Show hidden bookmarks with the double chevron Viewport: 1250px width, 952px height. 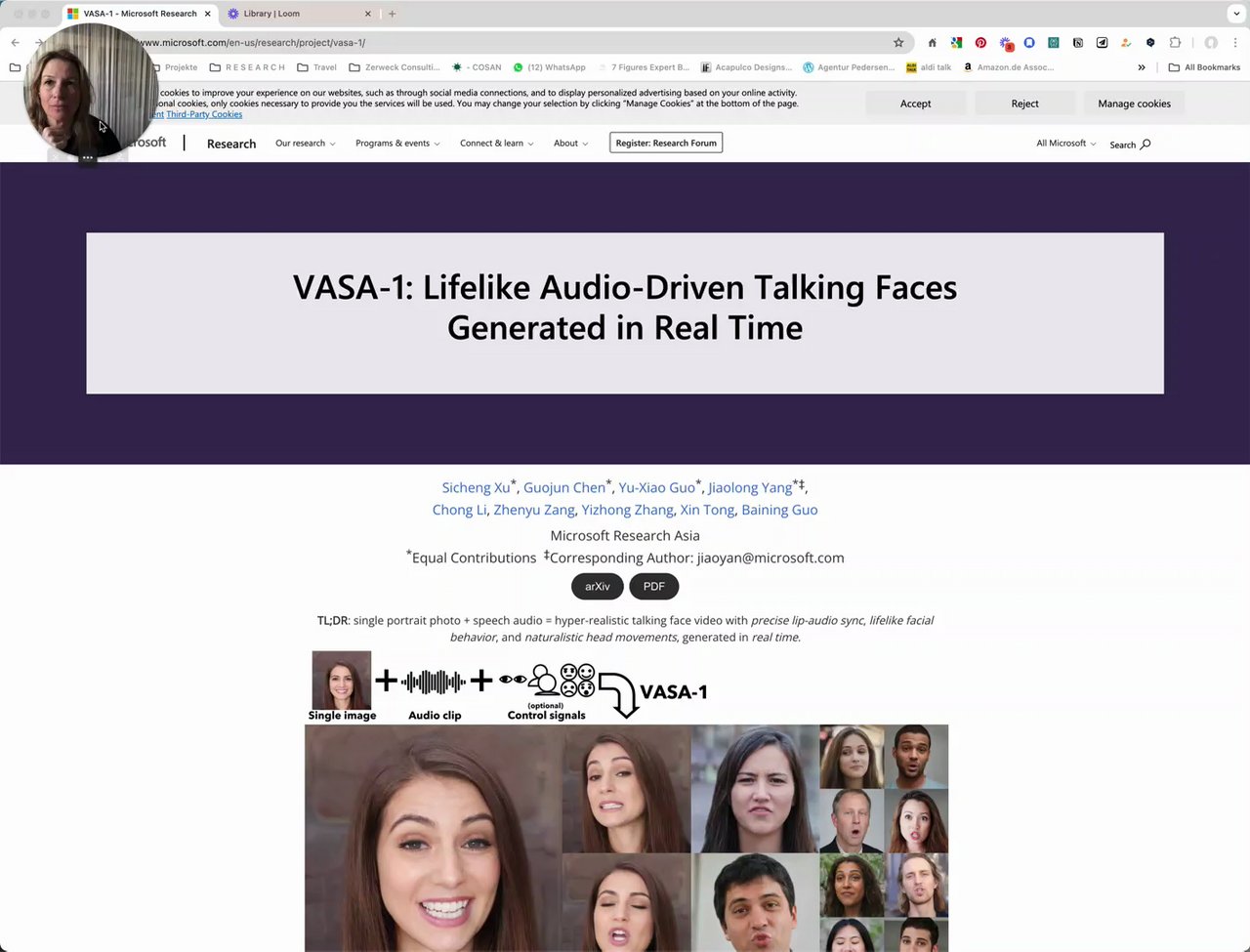click(x=1141, y=67)
